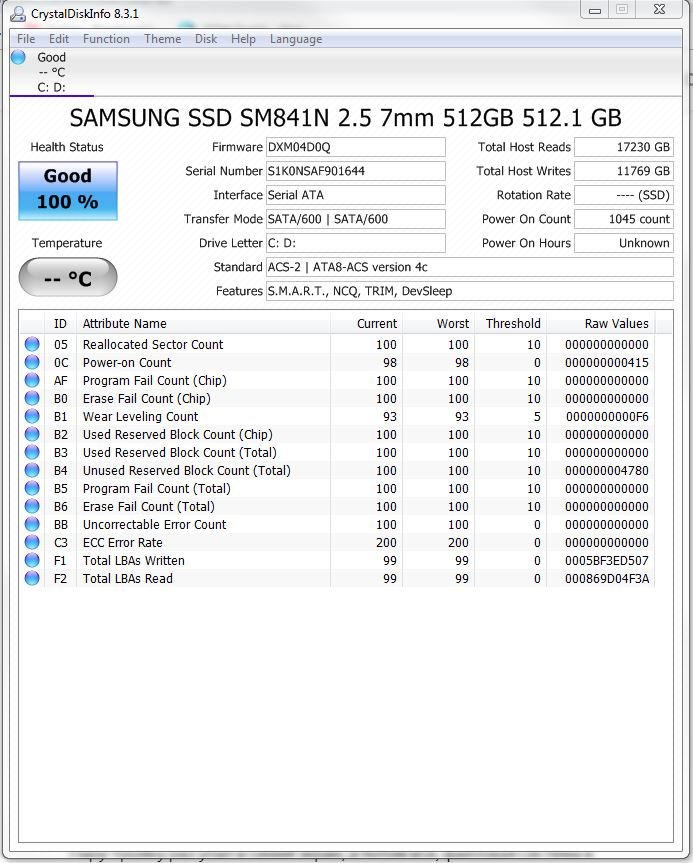The image size is (693, 863).
Task: Open the File menu
Action: pos(26,39)
